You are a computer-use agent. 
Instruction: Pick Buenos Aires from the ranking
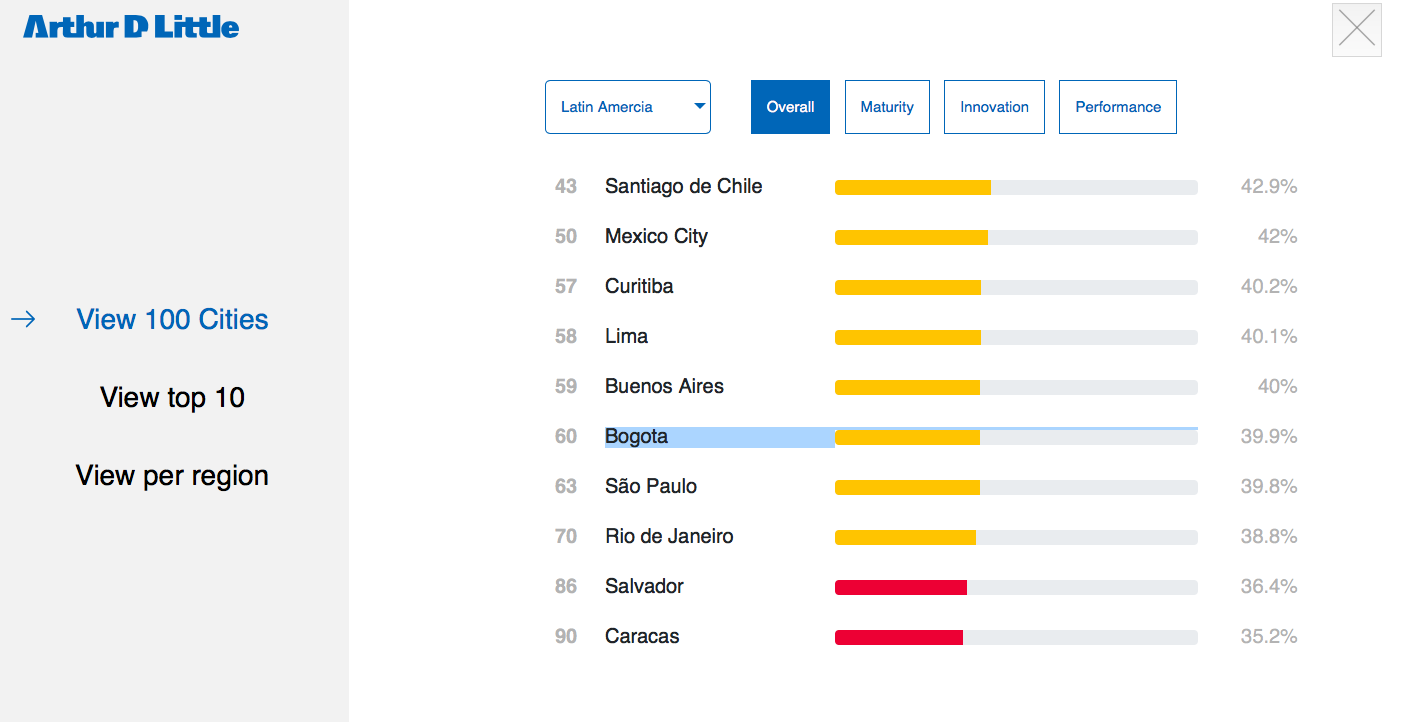(x=664, y=386)
